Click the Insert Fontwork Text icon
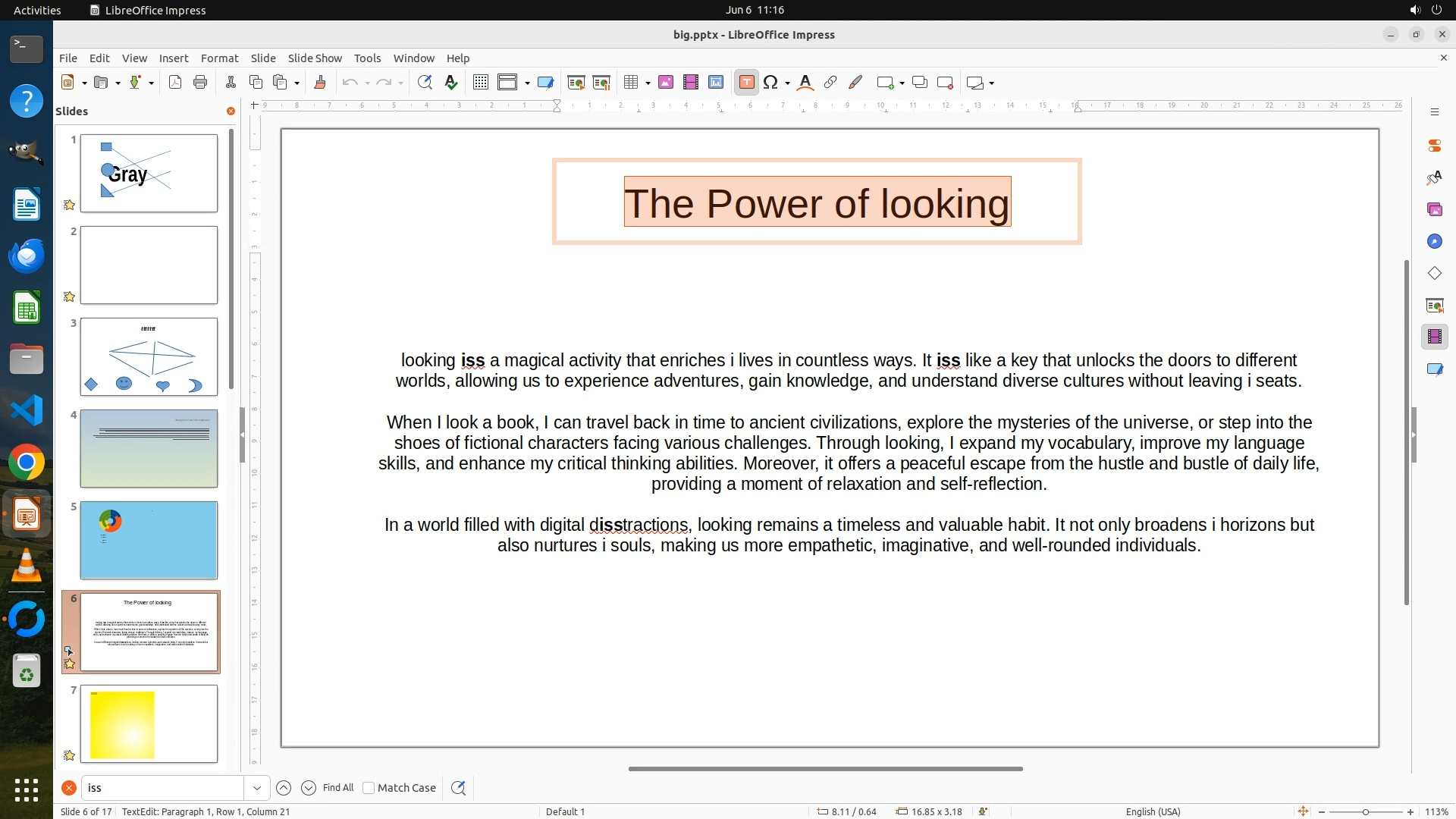1456x819 pixels. pos(805,83)
